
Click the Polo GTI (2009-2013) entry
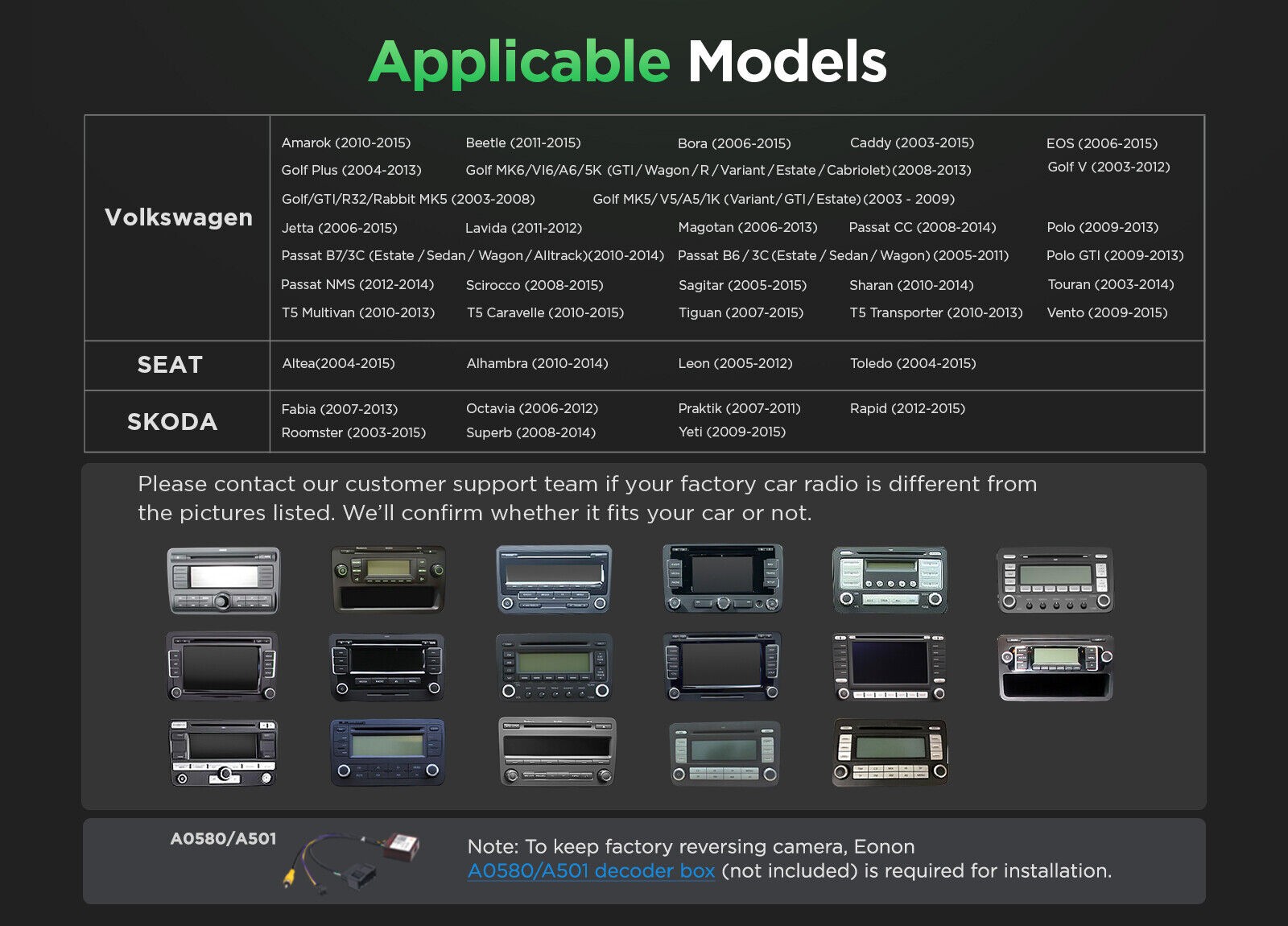pyautogui.click(x=1115, y=255)
